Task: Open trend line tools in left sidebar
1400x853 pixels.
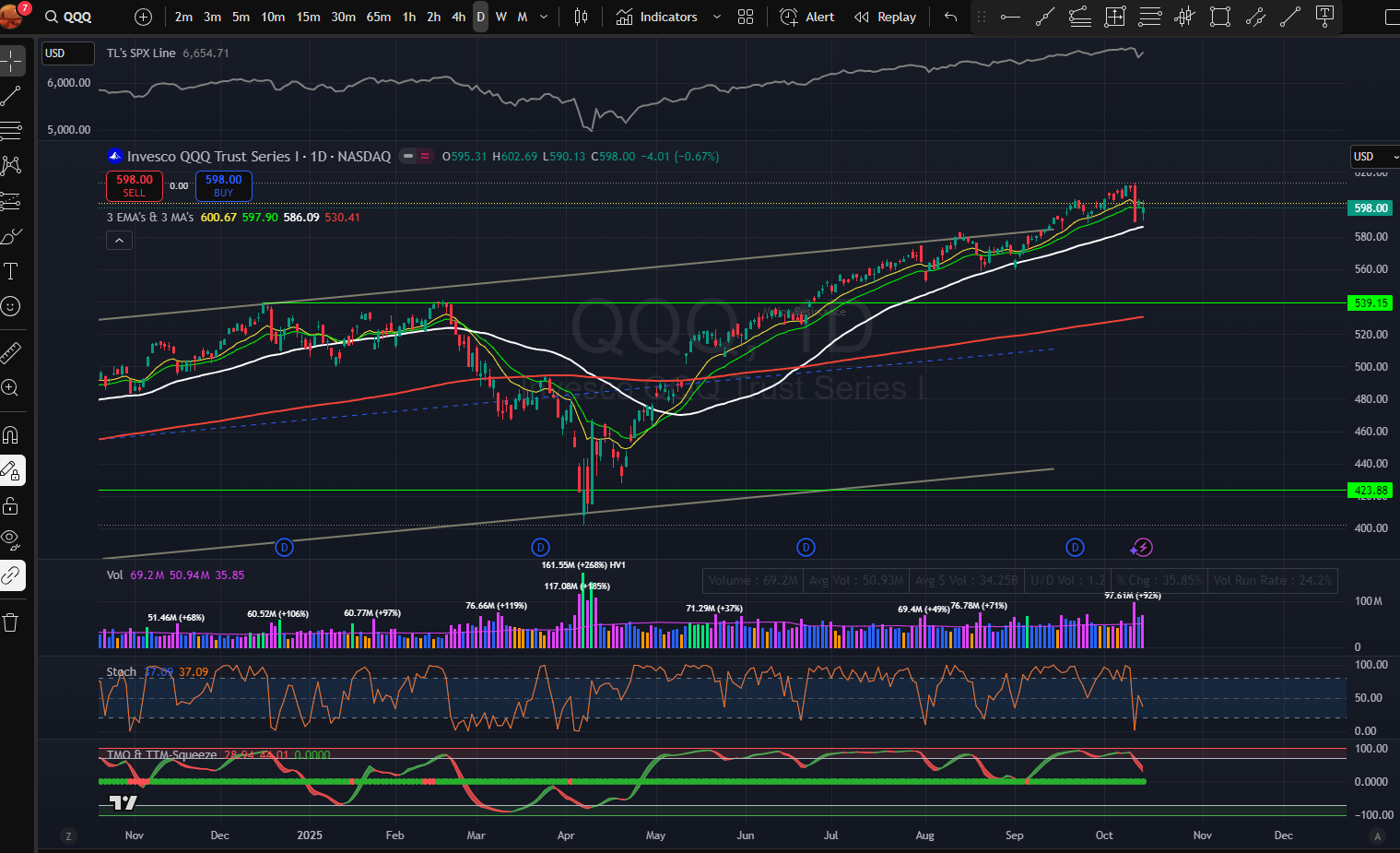Action: coord(12,96)
